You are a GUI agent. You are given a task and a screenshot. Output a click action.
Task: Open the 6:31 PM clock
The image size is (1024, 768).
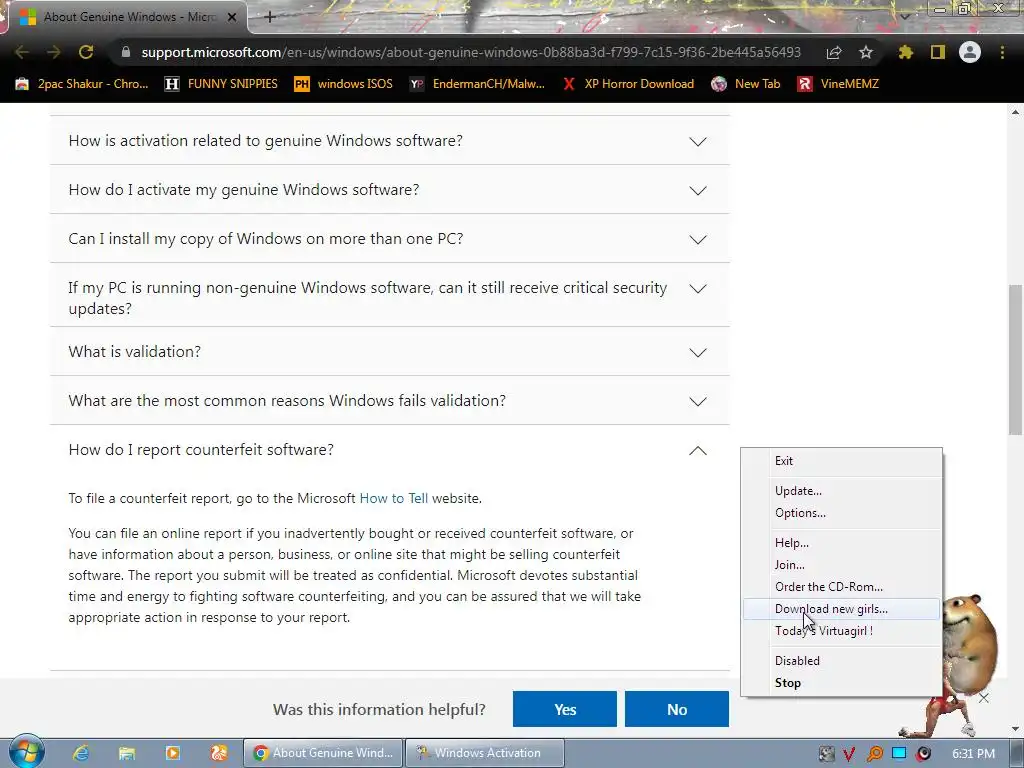point(973,754)
